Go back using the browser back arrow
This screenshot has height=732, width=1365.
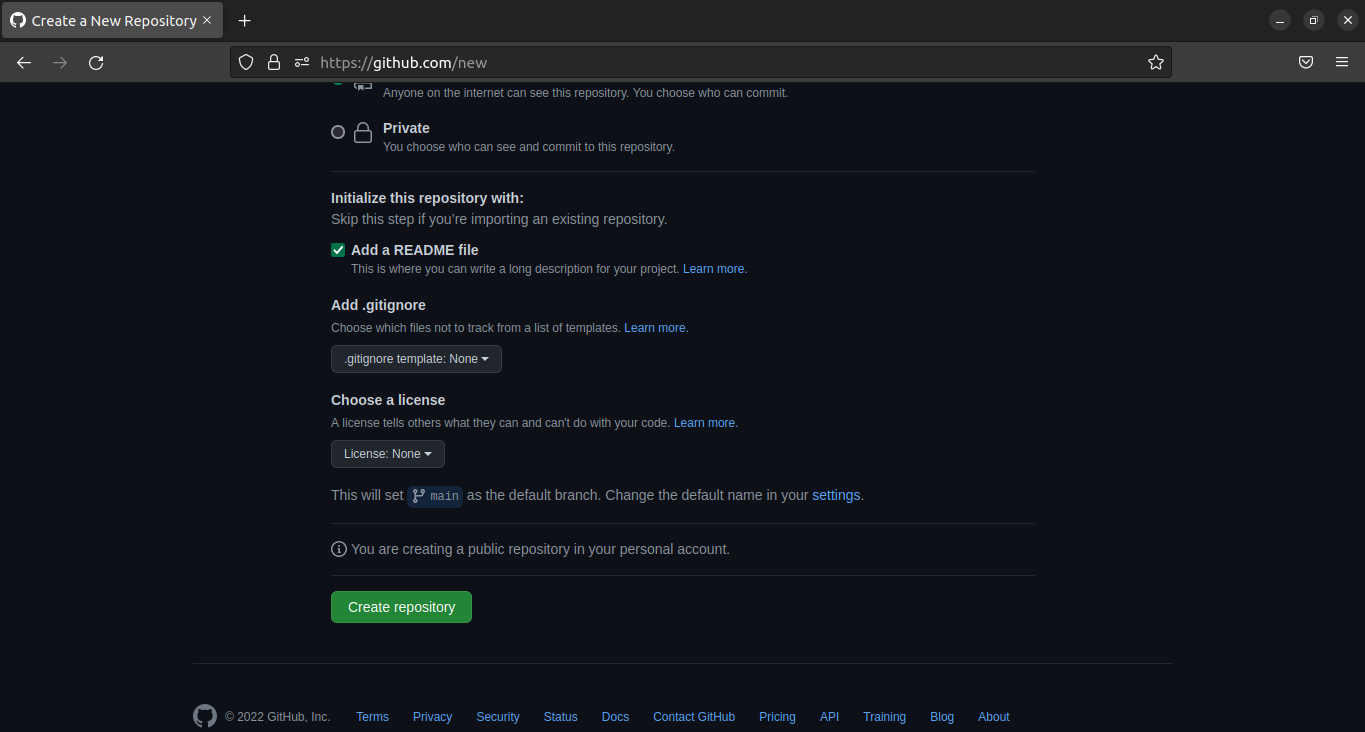pos(24,62)
